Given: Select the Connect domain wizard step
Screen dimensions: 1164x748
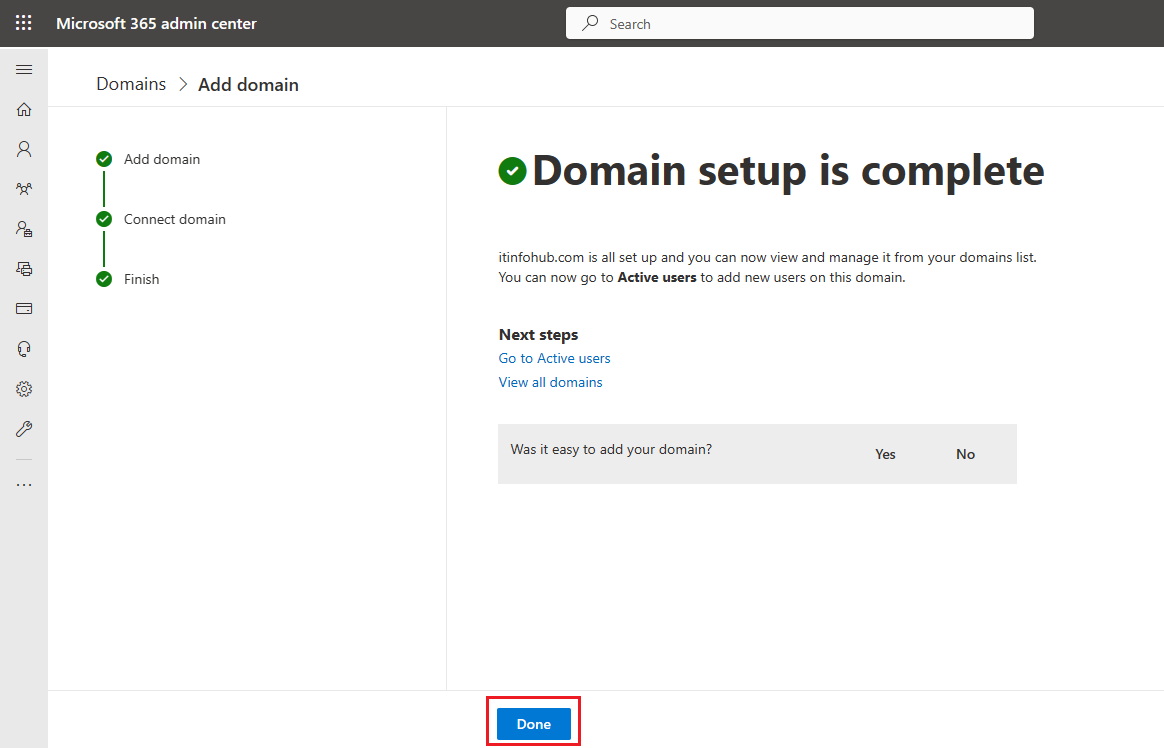Looking at the screenshot, I should pos(174,219).
